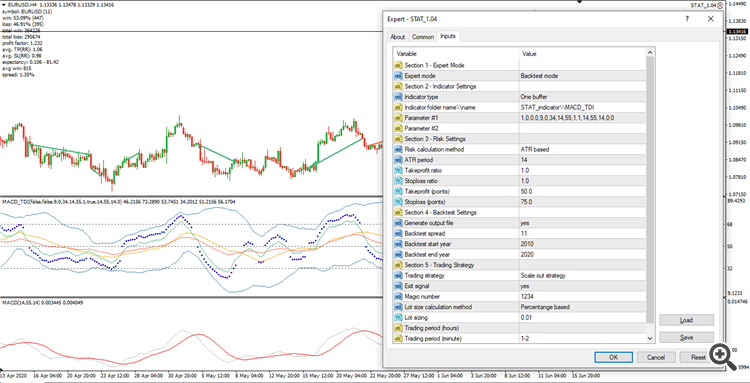
Task: Click the icon beside Takeprofit (points)
Action: [398, 191]
